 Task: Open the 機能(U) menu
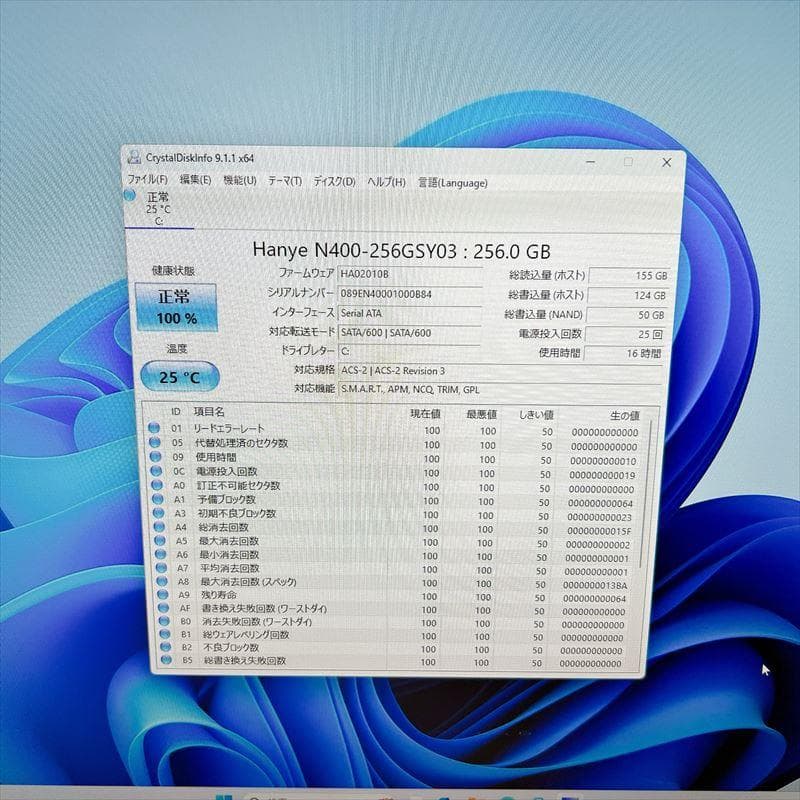(x=238, y=183)
